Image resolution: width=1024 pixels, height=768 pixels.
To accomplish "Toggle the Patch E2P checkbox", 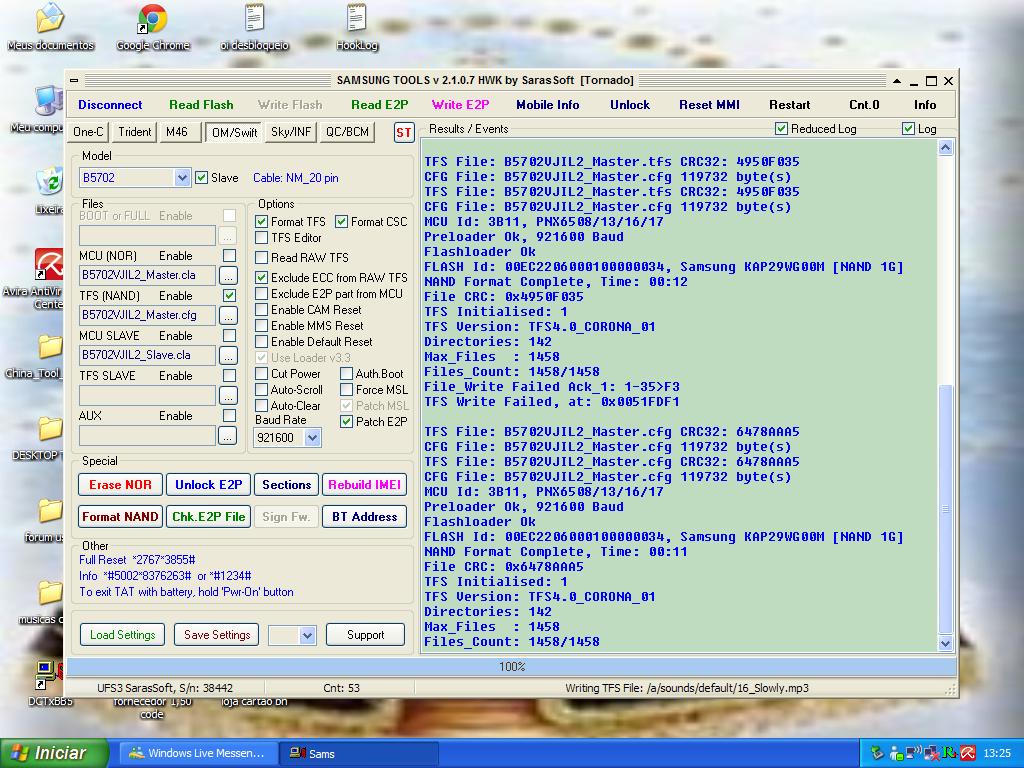I will click(347, 422).
